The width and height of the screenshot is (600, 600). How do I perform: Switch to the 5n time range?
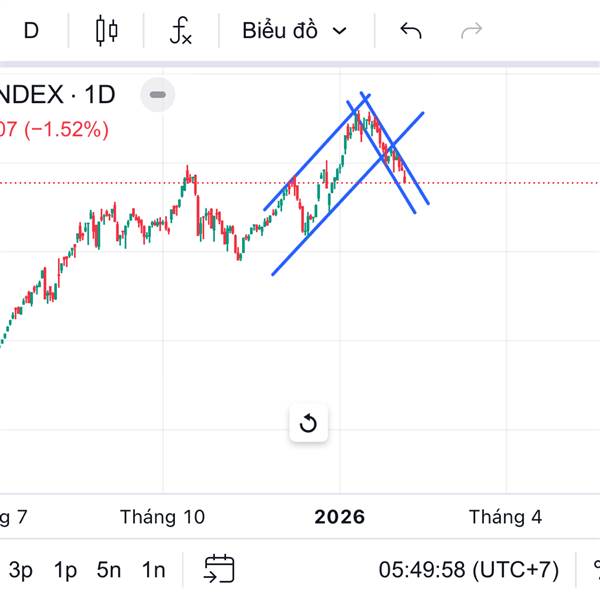pyautogui.click(x=109, y=570)
